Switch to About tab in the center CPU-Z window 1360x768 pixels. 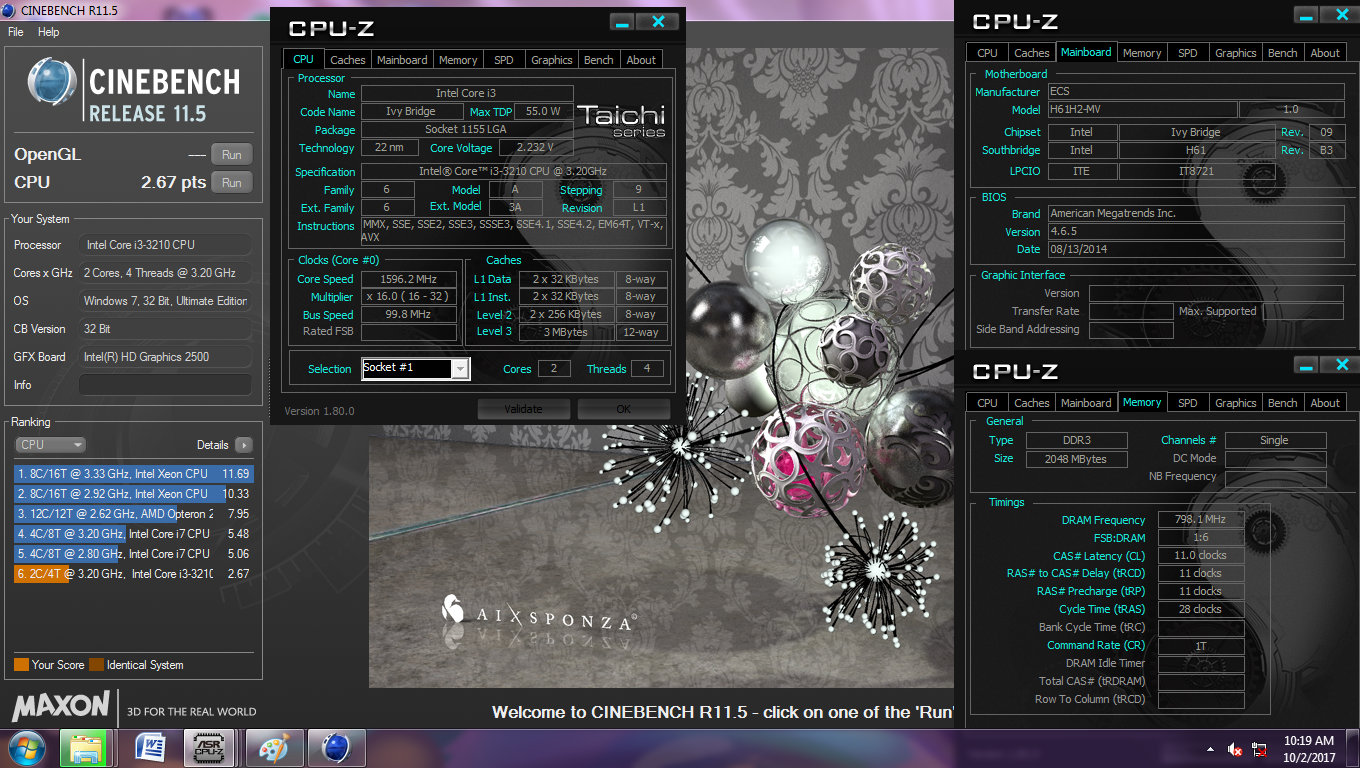coord(641,60)
